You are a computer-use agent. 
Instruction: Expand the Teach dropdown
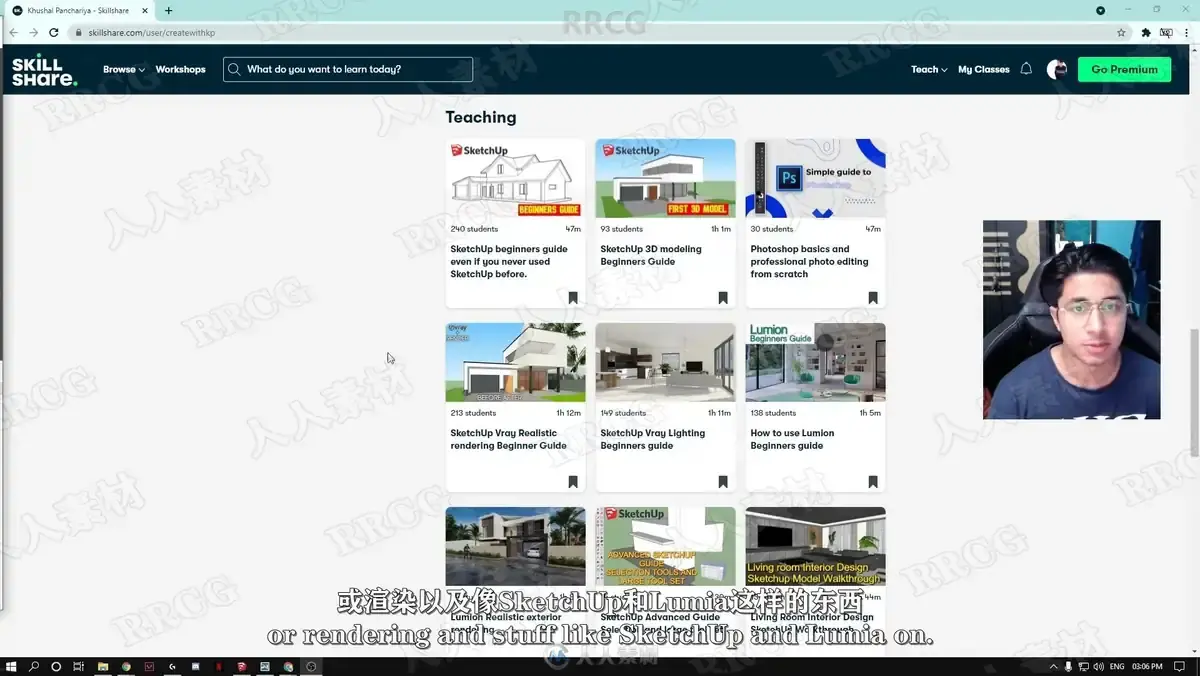tap(929, 69)
